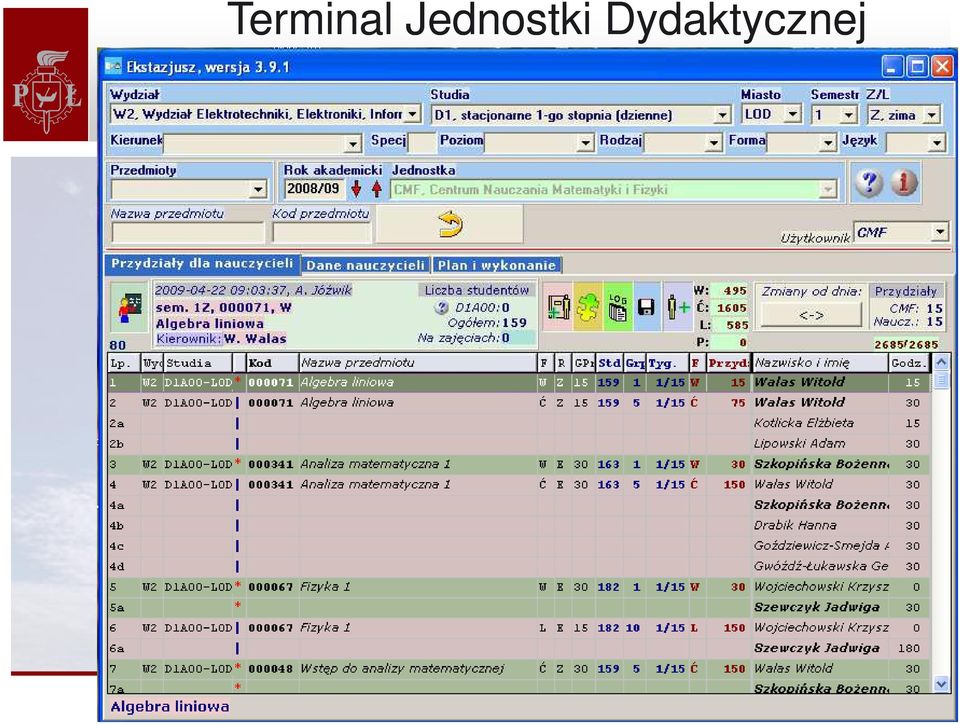960x724 pixels.
Task: Click the teacher at blackboard icon
Action: pos(130,307)
